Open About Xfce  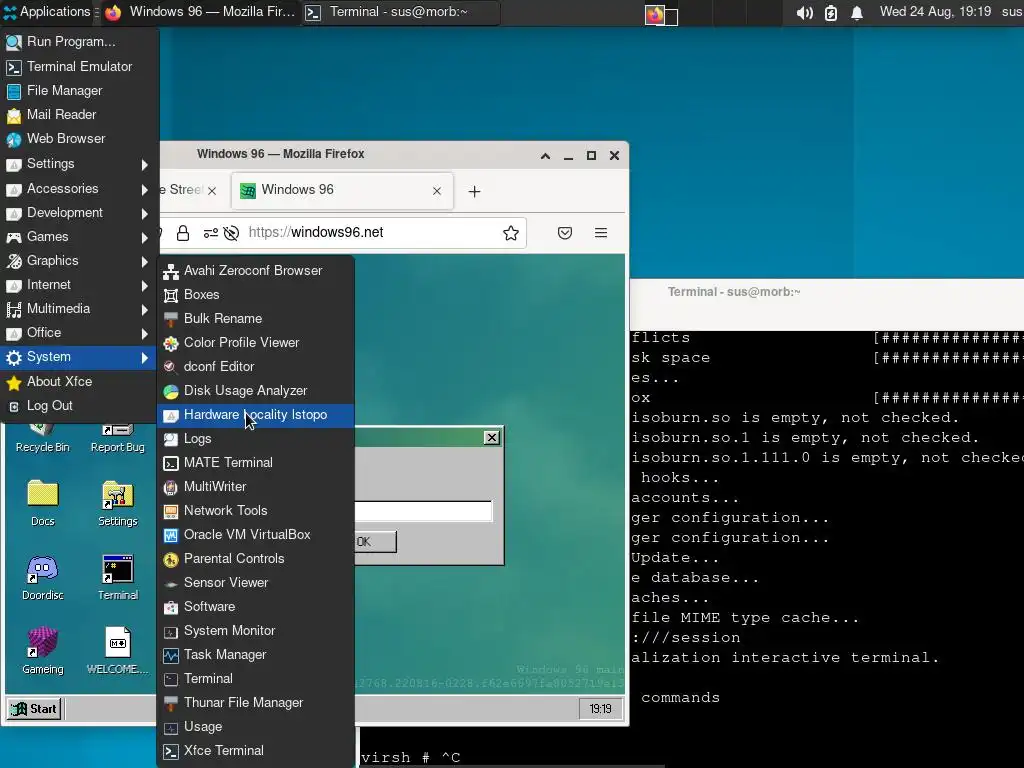tap(78, 382)
